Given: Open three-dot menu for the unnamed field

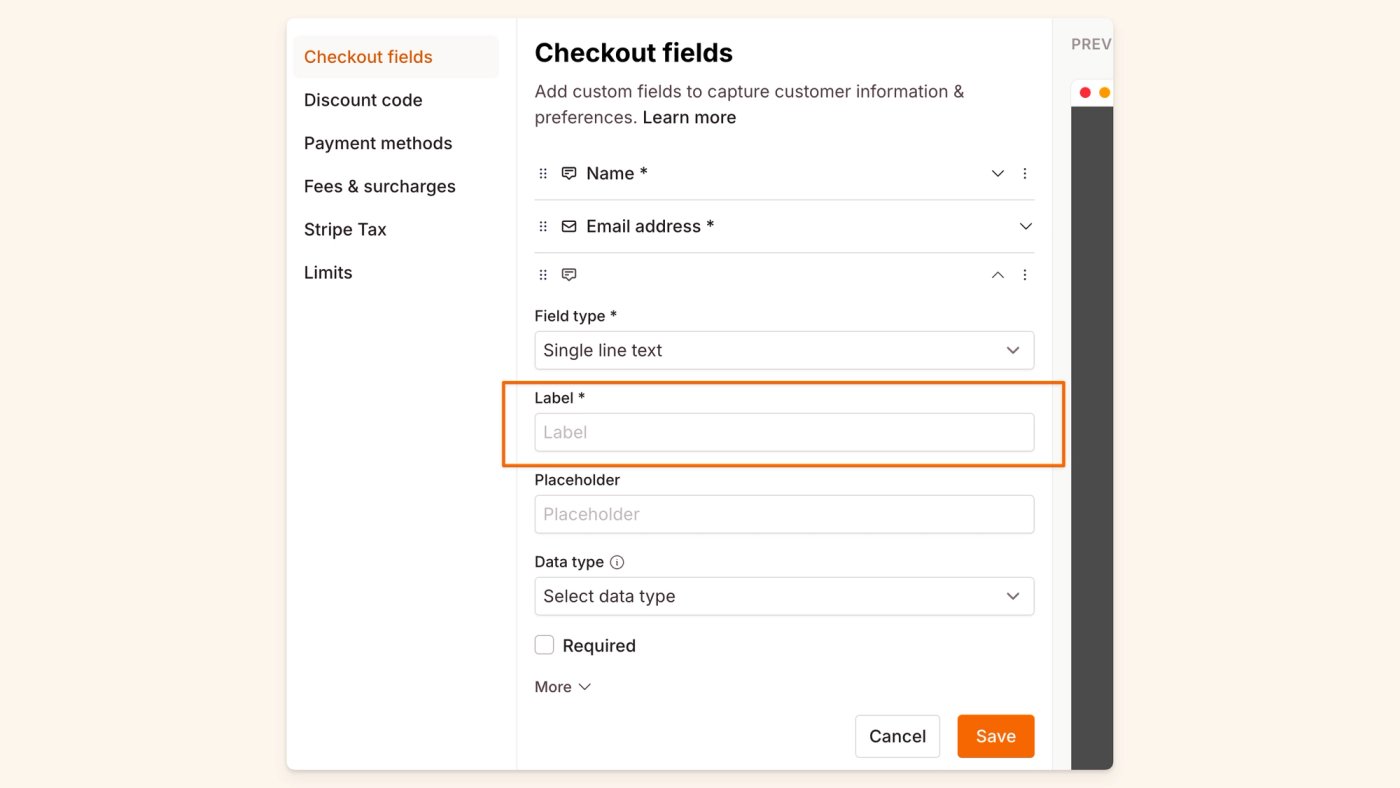Looking at the screenshot, I should pyautogui.click(x=1025, y=275).
